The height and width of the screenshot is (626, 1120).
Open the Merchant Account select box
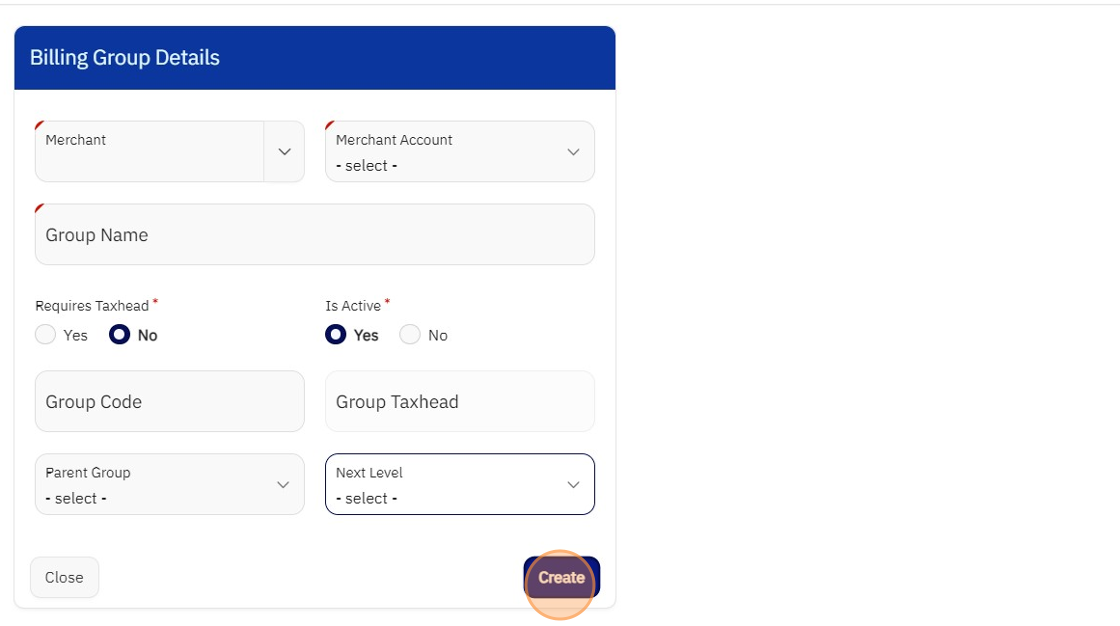[445, 152]
